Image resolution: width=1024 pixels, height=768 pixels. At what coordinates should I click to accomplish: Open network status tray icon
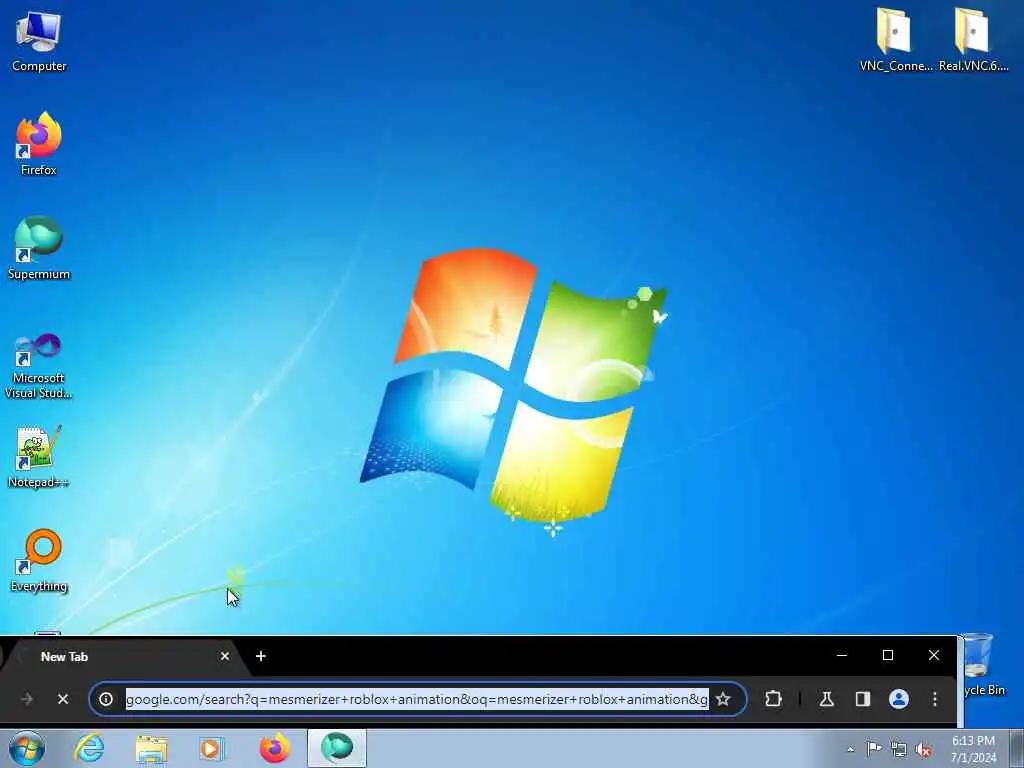pyautogui.click(x=899, y=749)
